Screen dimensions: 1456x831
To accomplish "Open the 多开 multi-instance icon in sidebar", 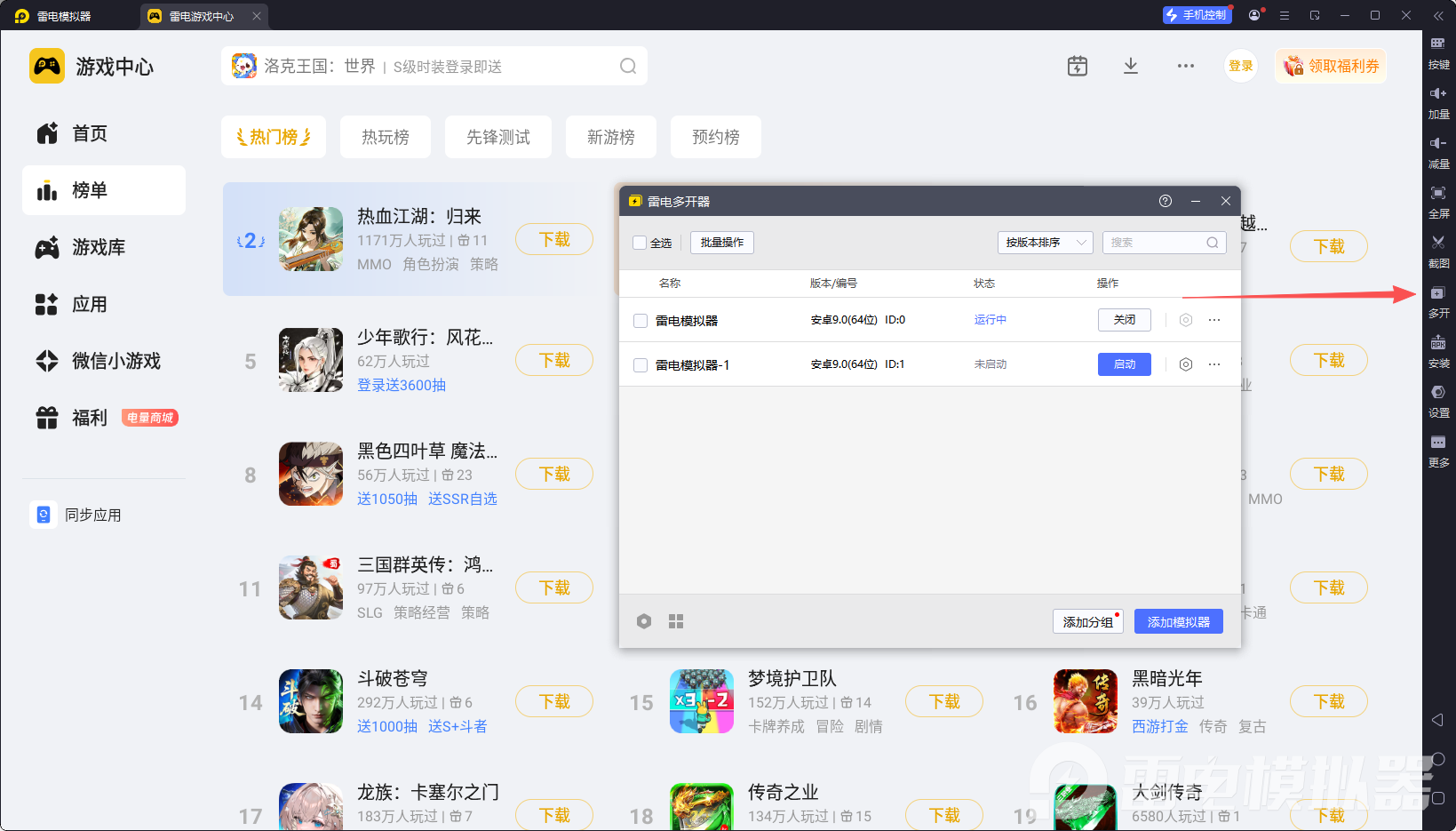I will pyautogui.click(x=1438, y=300).
